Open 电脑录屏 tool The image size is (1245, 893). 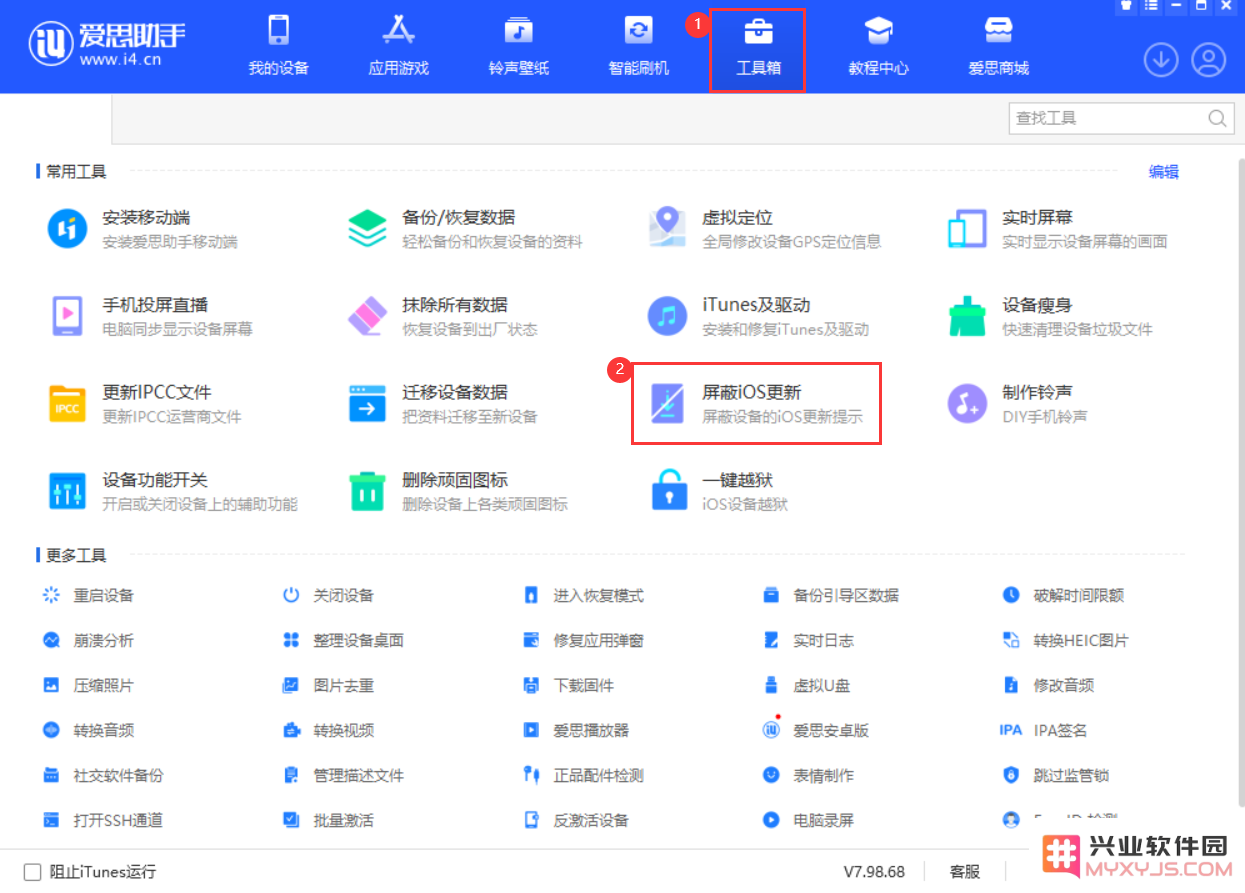pyautogui.click(x=808, y=820)
